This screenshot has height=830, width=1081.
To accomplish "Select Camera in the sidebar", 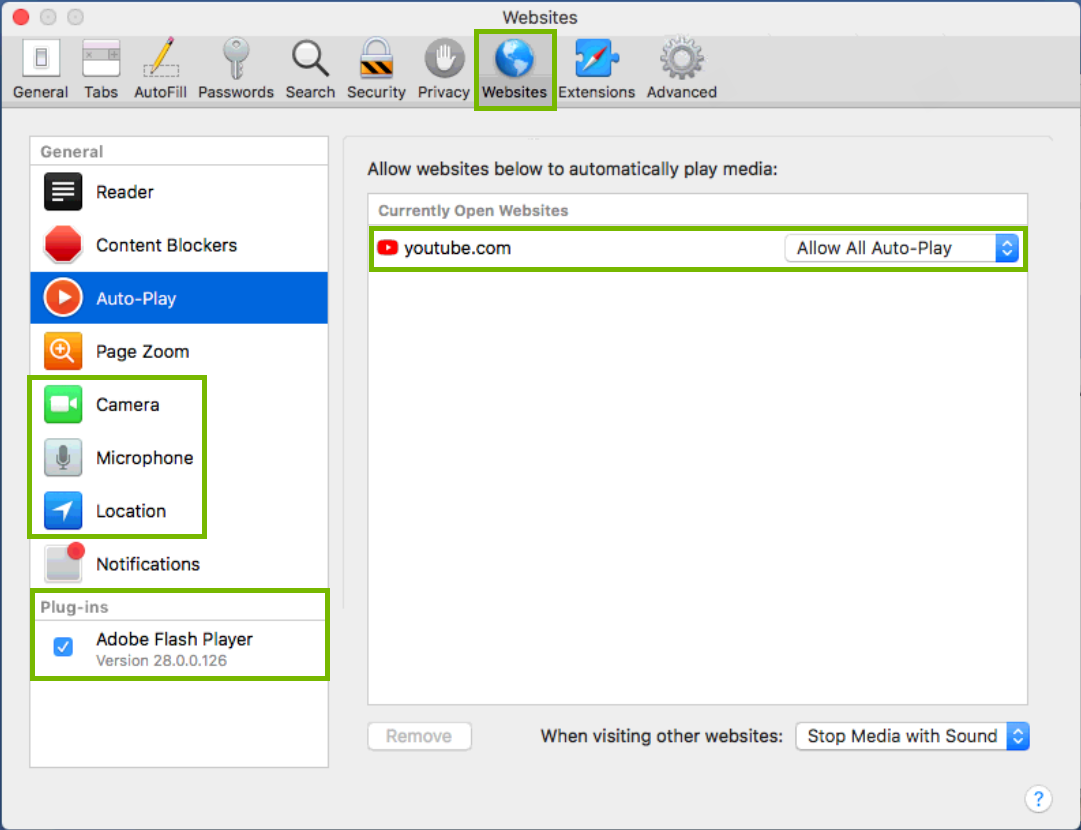I will (x=127, y=404).
